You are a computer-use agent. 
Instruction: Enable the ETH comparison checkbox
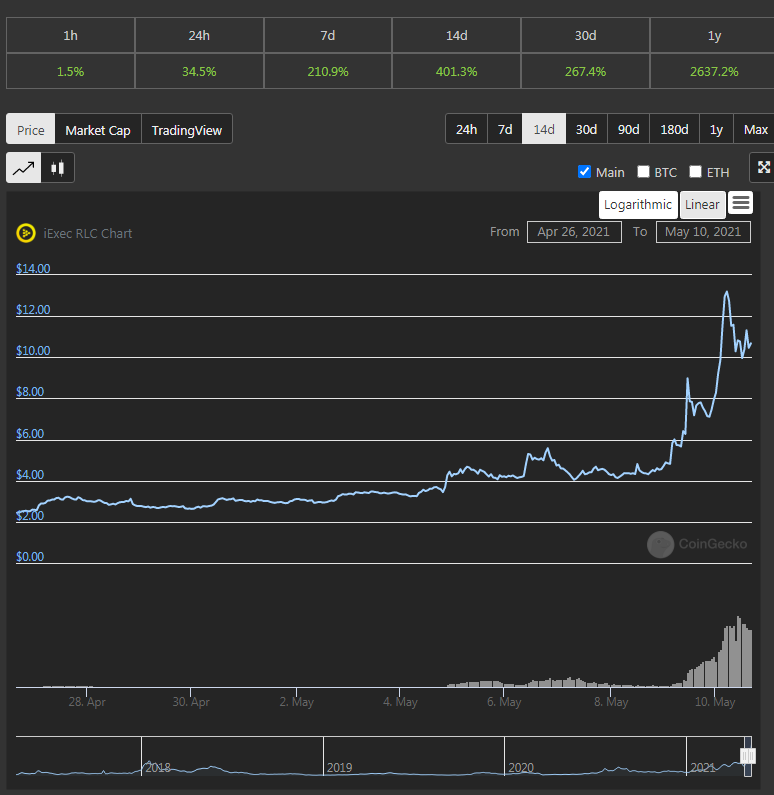click(x=695, y=172)
